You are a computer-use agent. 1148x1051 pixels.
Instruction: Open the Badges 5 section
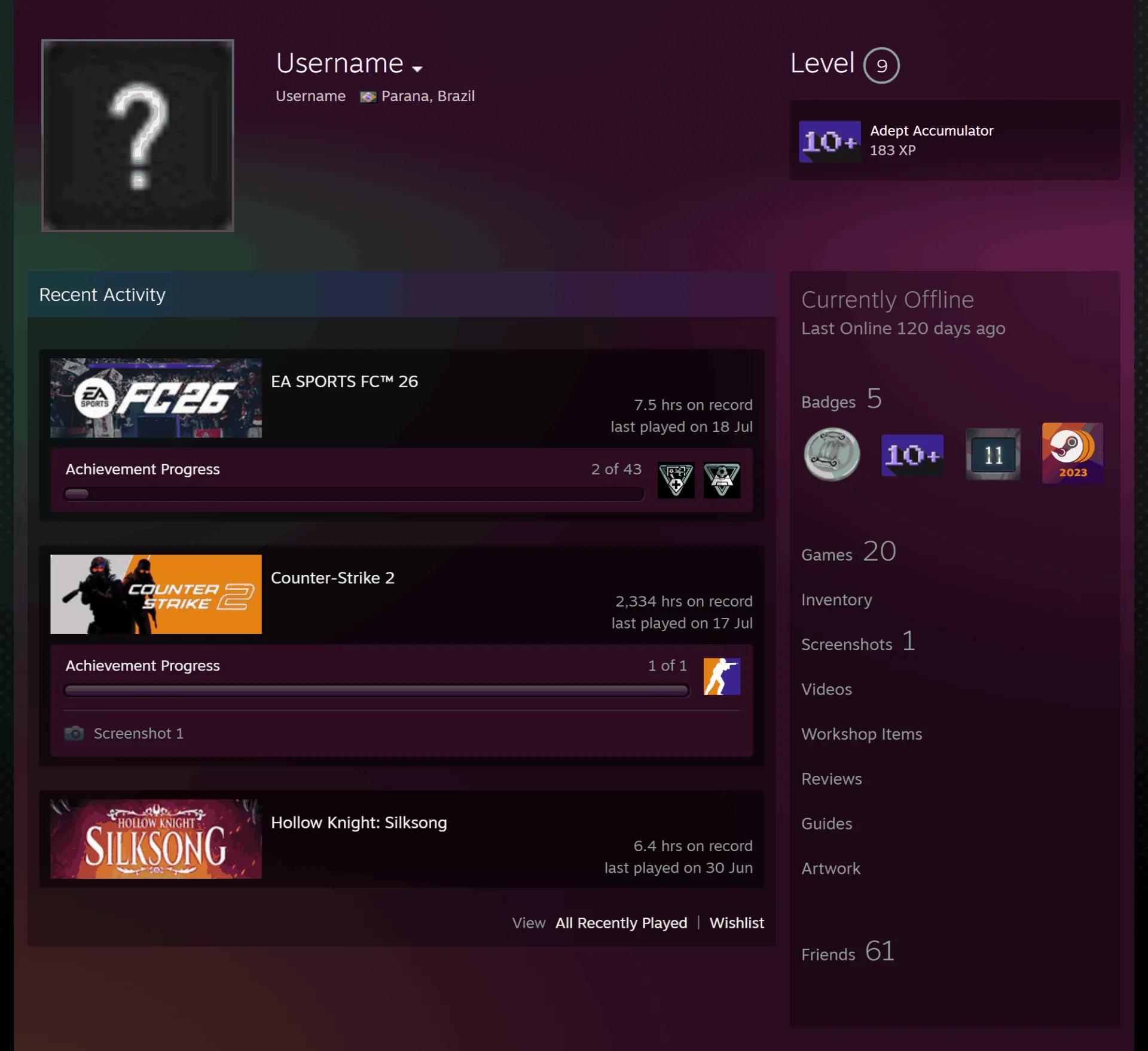point(841,399)
